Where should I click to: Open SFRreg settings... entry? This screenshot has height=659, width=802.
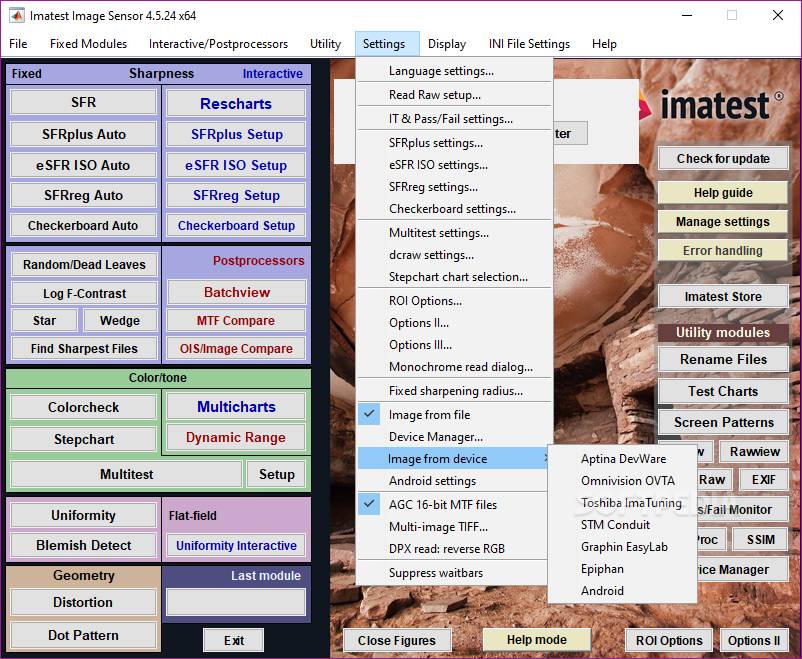click(454, 187)
